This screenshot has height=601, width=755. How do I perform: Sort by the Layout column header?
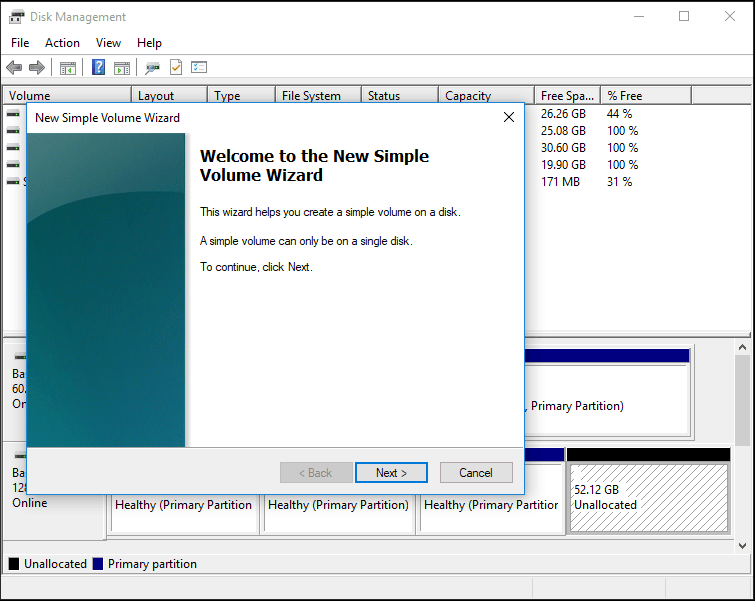(169, 95)
